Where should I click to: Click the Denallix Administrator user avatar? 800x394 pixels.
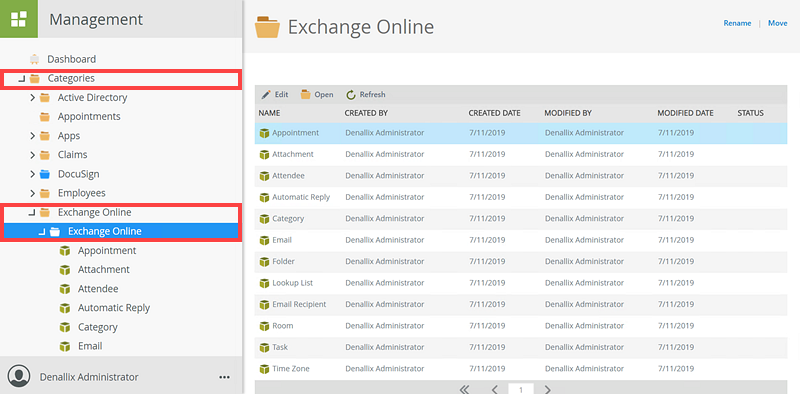click(19, 375)
